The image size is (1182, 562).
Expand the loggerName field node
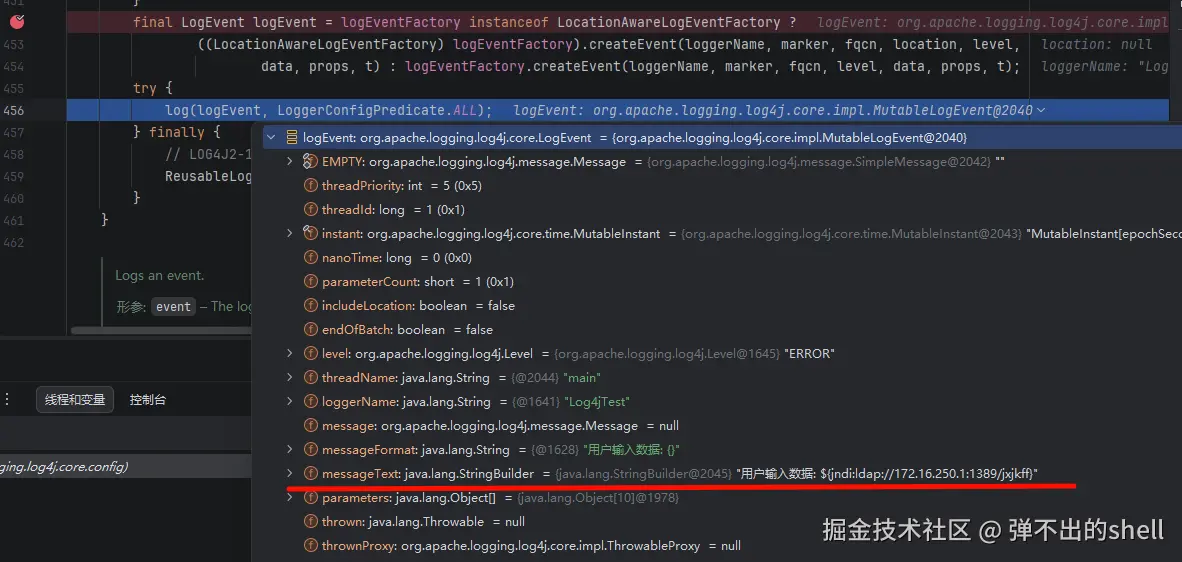(289, 401)
